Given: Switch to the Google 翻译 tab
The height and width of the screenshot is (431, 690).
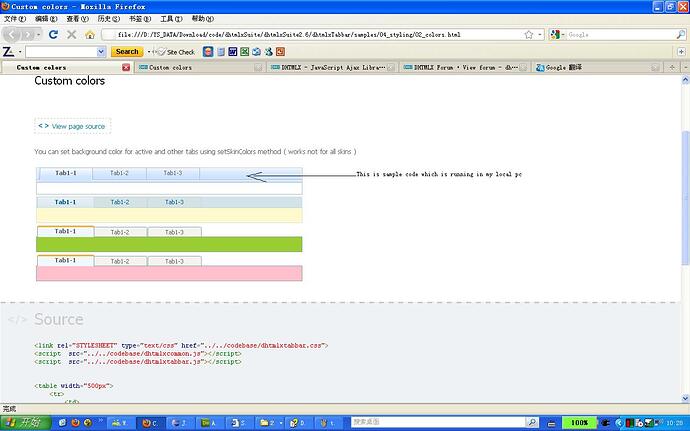Looking at the screenshot, I should pyautogui.click(x=598, y=67).
